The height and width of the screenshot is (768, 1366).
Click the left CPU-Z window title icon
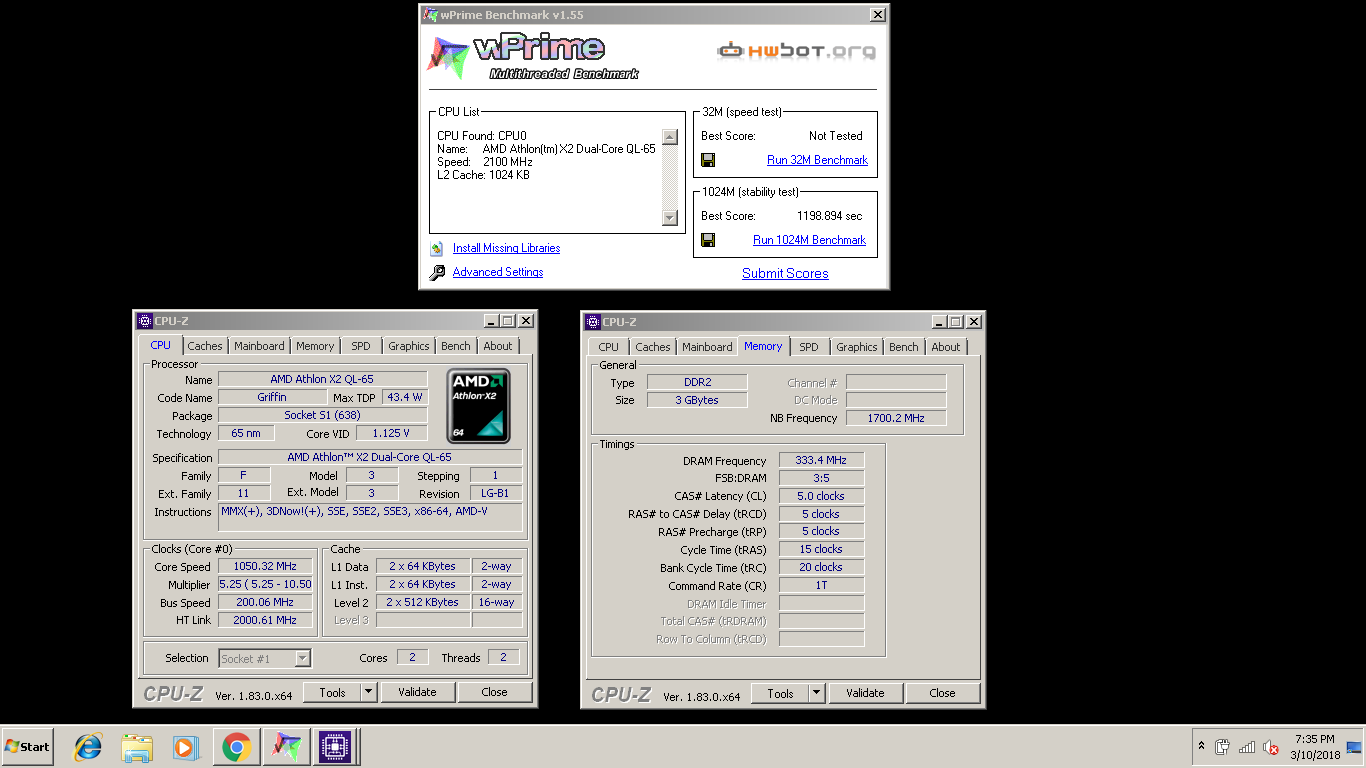145,321
